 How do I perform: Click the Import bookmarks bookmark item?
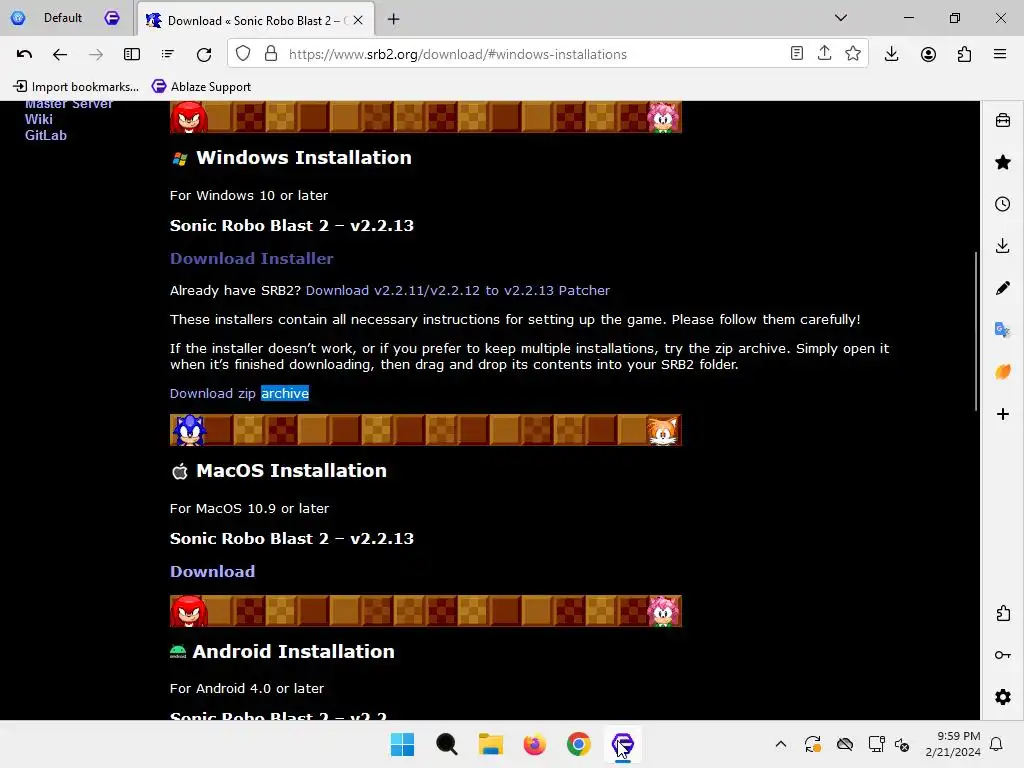(76, 86)
